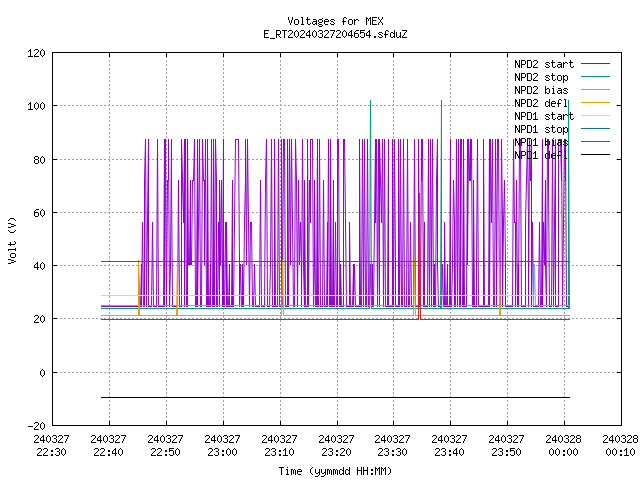
Task: Click the green NPD2 stop legend line sample
Action: click(596, 77)
